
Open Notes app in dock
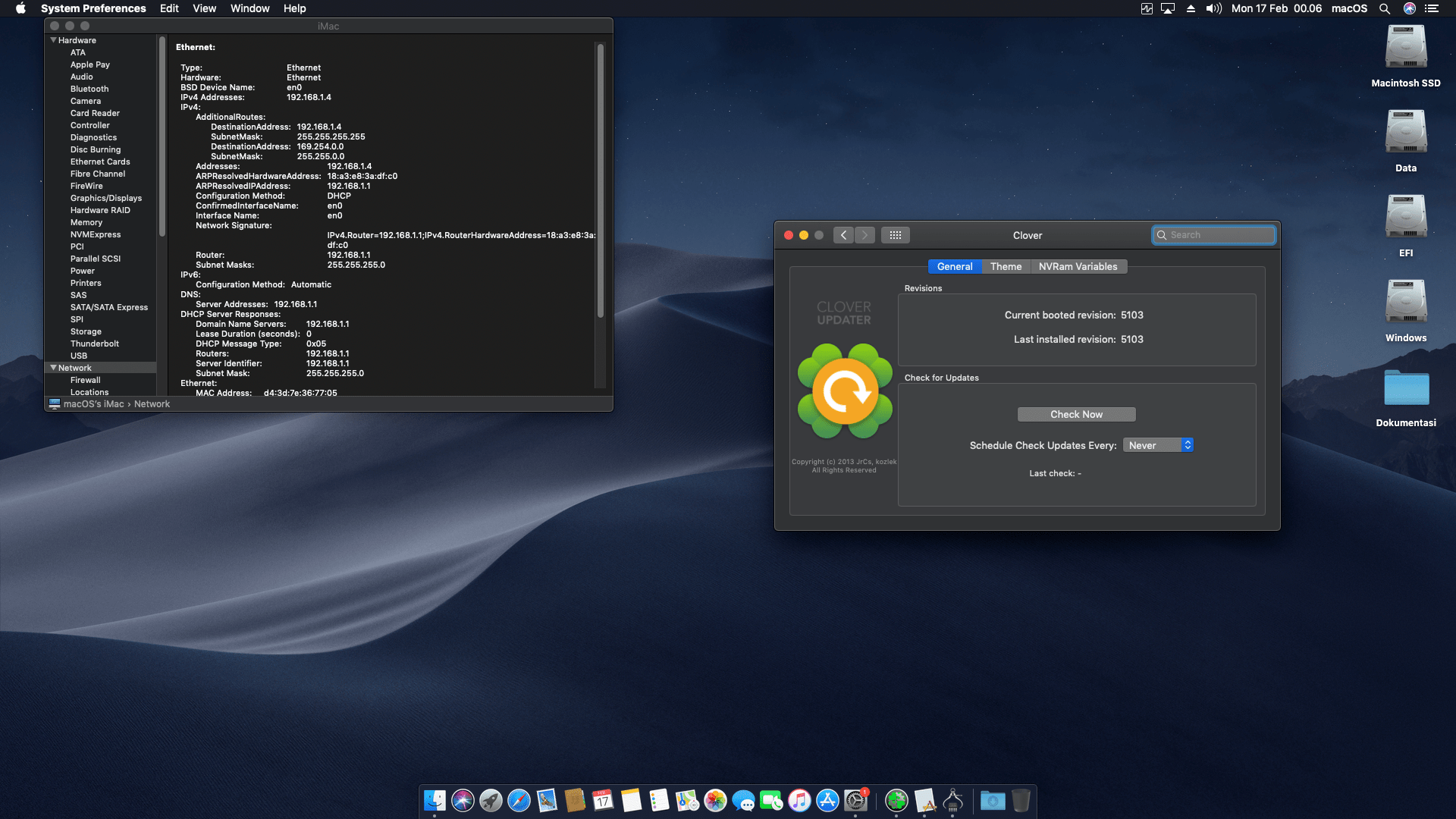631,800
